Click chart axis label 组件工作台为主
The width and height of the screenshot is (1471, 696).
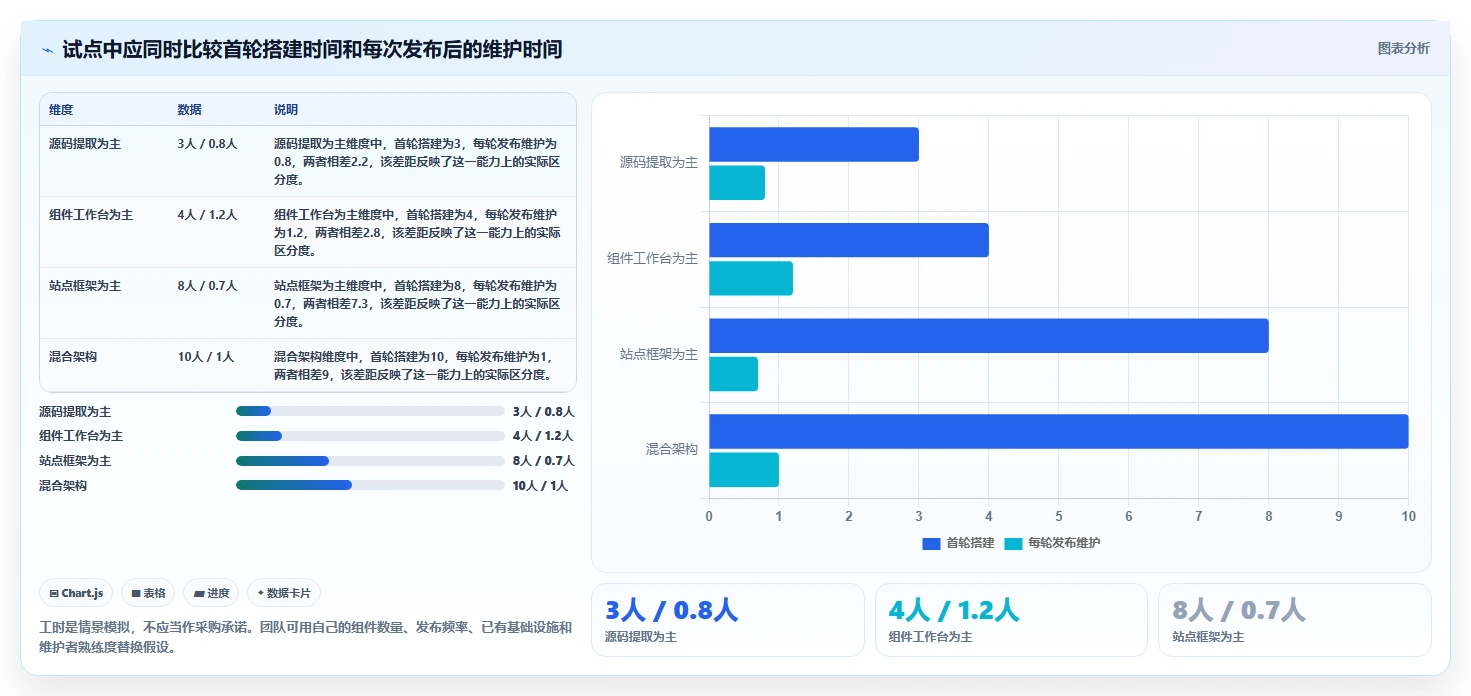(x=653, y=258)
